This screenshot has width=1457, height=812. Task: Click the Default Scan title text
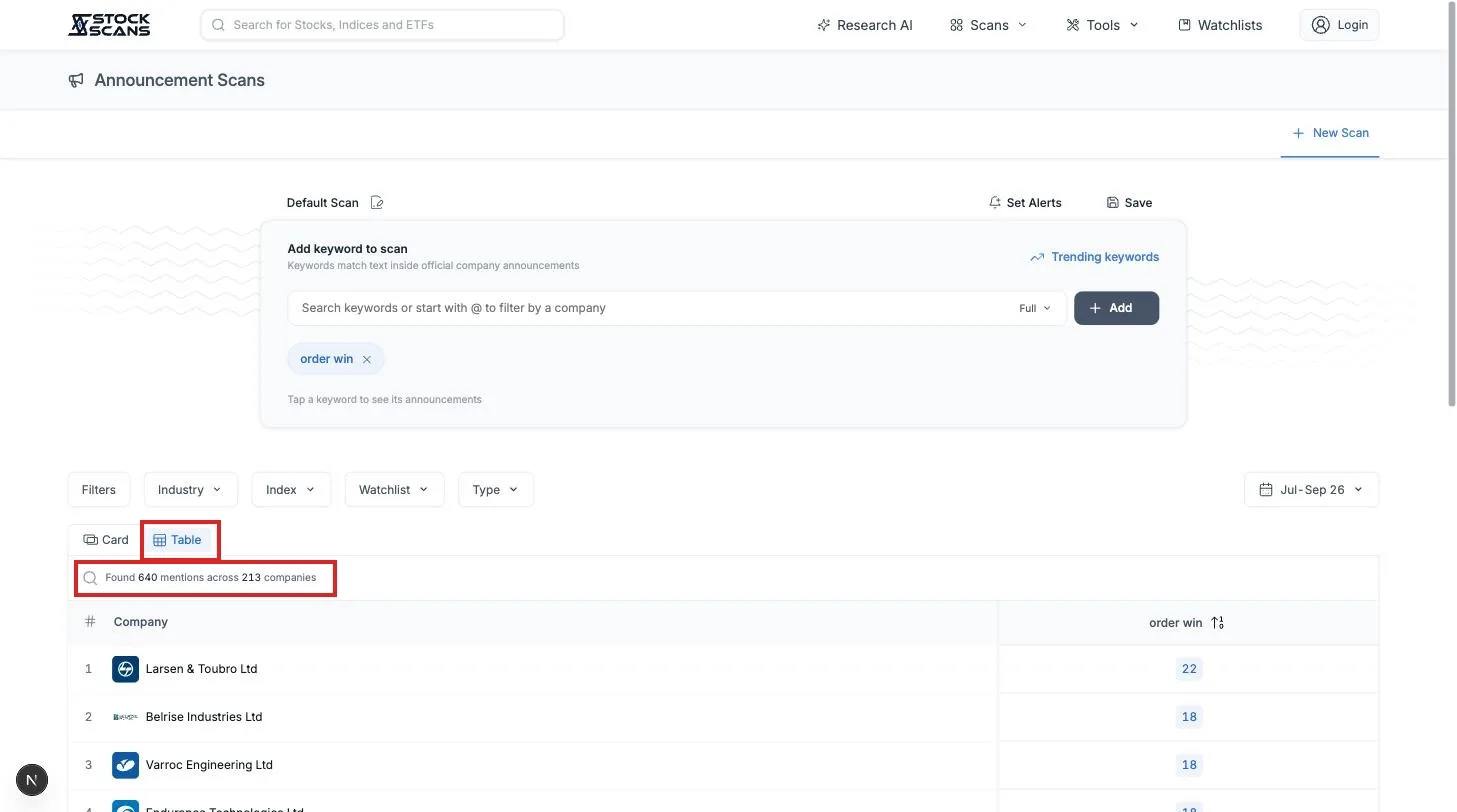pos(322,203)
